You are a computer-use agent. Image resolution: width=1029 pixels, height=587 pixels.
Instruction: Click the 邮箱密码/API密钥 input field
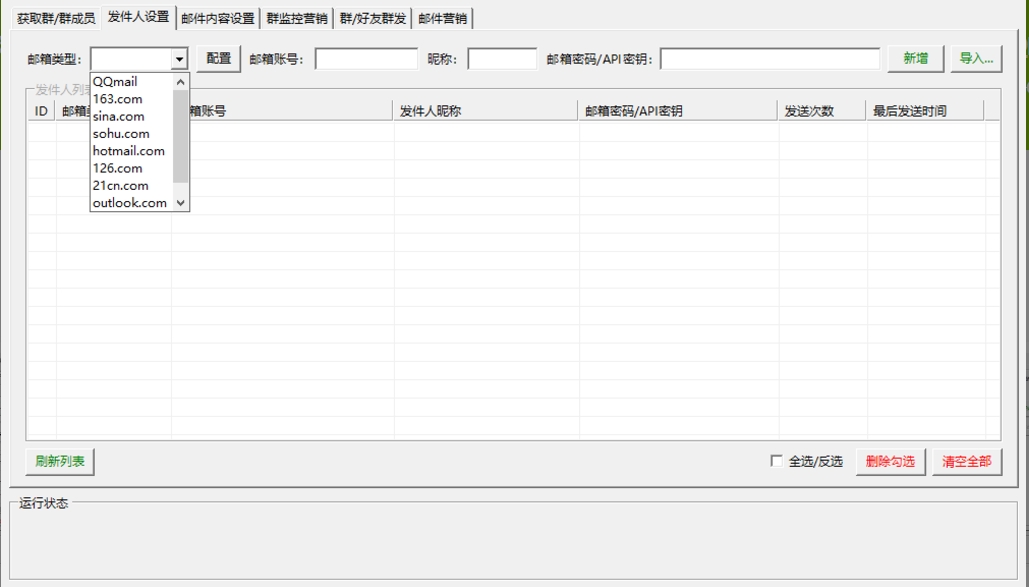tap(770, 59)
